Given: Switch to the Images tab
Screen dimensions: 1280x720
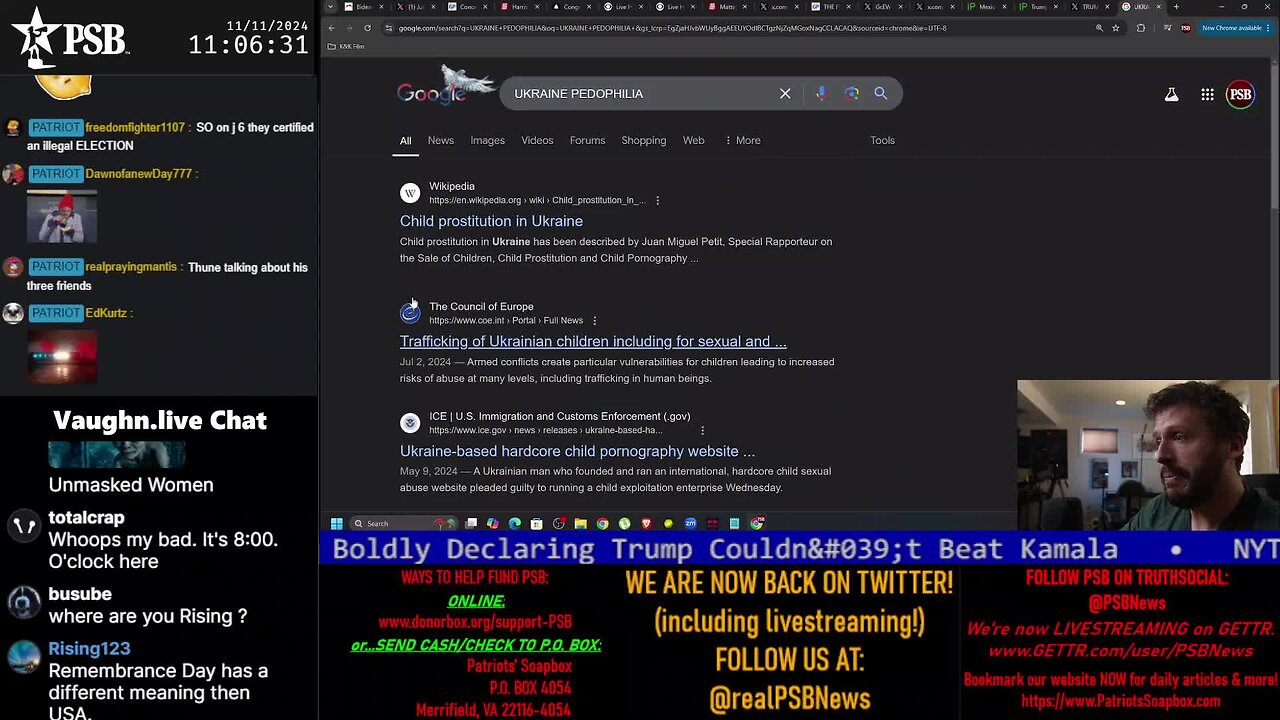Looking at the screenshot, I should 488,140.
